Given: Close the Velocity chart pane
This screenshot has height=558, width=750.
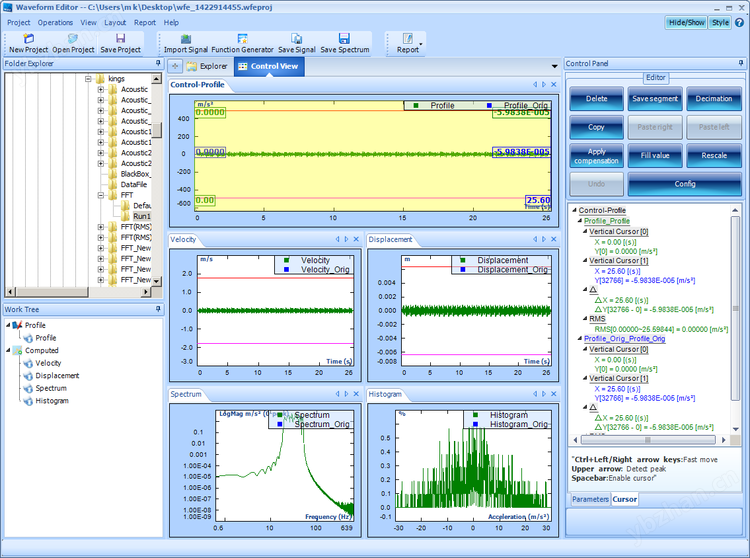Looking at the screenshot, I should click(356, 239).
